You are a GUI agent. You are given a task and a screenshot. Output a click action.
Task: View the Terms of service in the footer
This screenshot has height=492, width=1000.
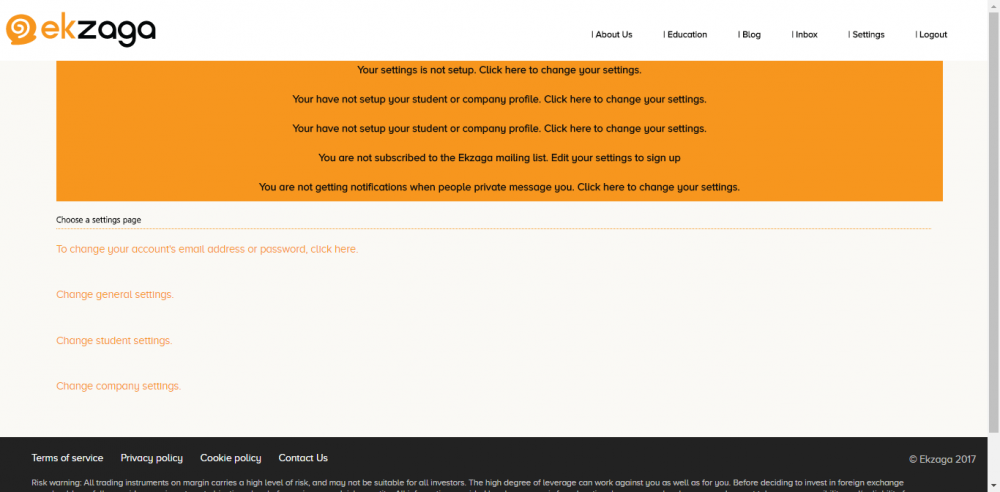pyautogui.click(x=67, y=458)
